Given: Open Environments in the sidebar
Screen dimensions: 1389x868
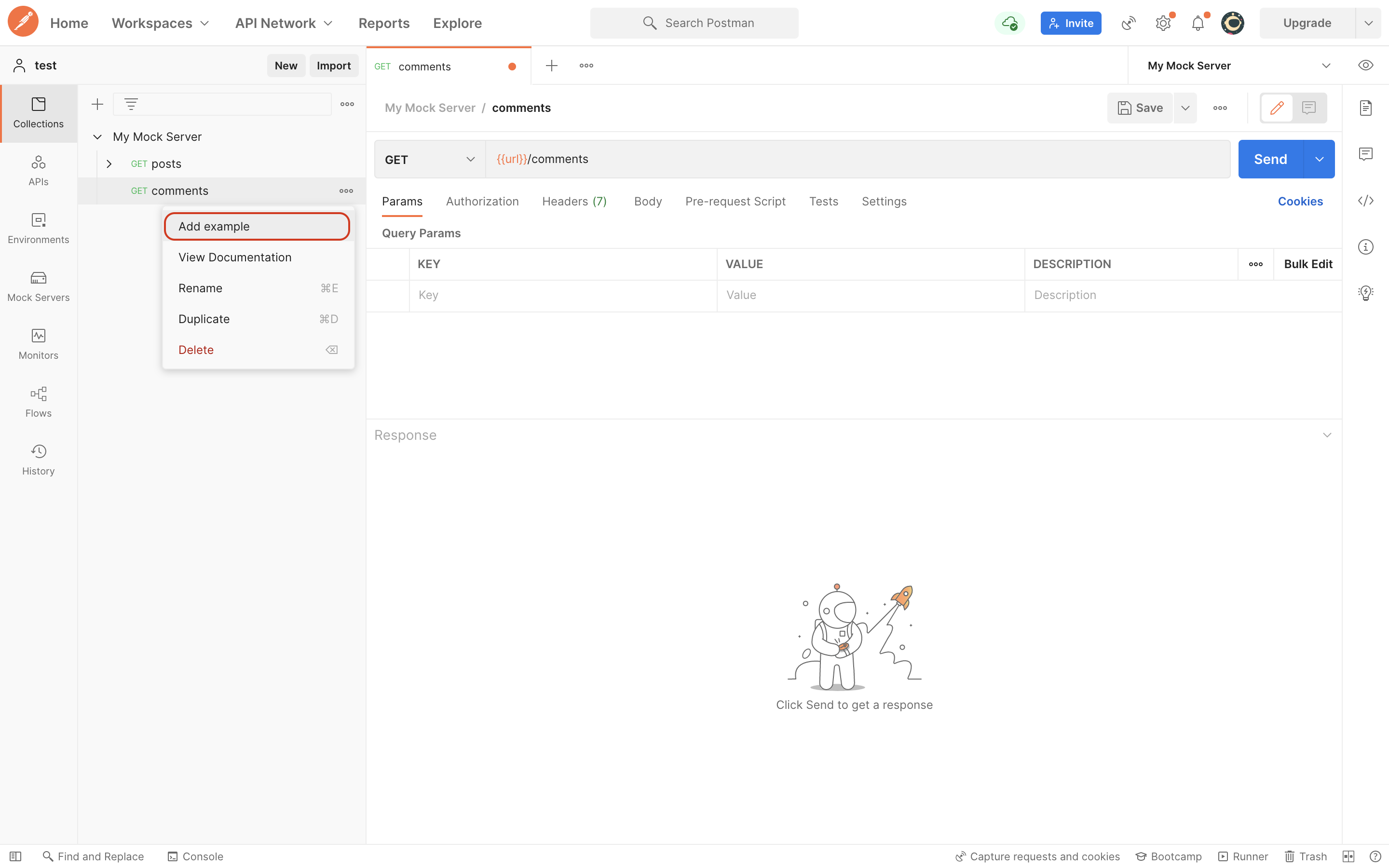Looking at the screenshot, I should click(39, 228).
